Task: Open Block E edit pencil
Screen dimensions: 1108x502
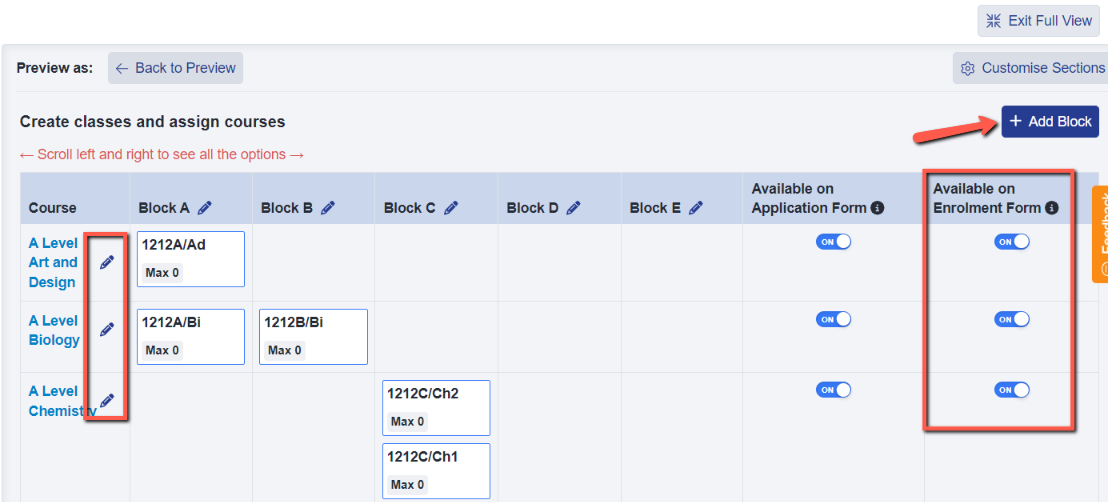Action: (696, 208)
